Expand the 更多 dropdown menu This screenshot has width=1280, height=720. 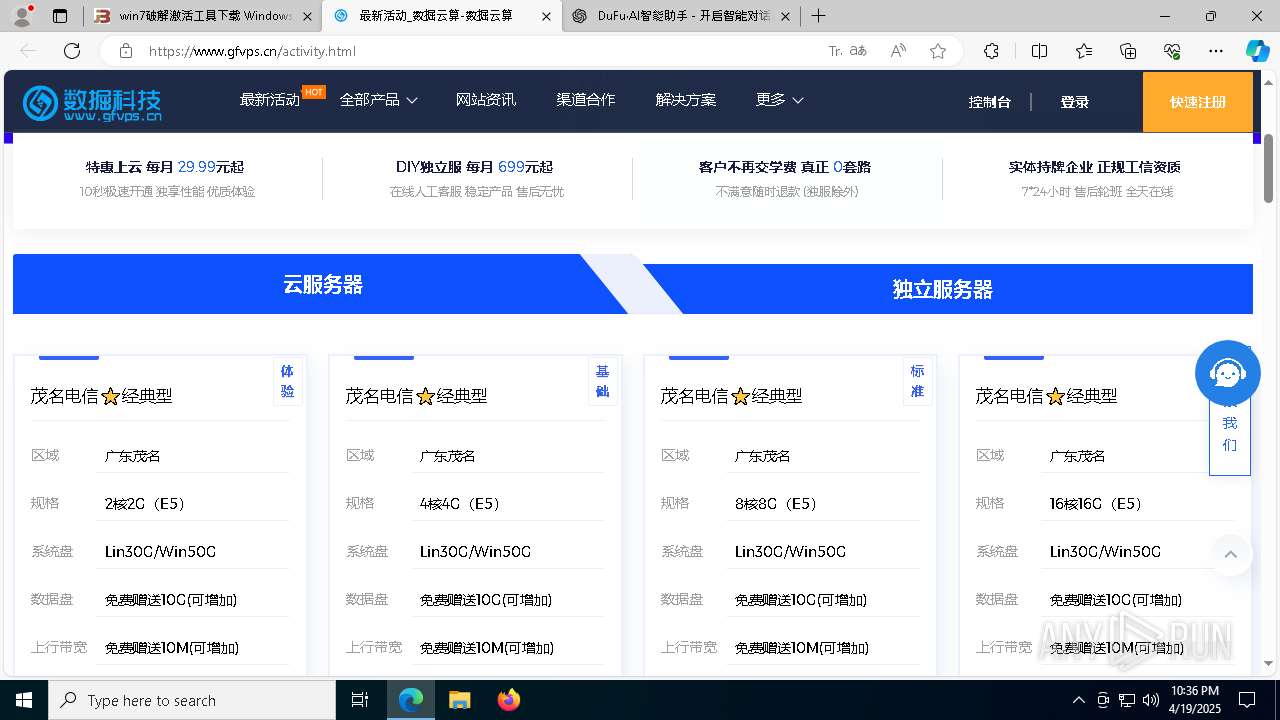click(780, 100)
